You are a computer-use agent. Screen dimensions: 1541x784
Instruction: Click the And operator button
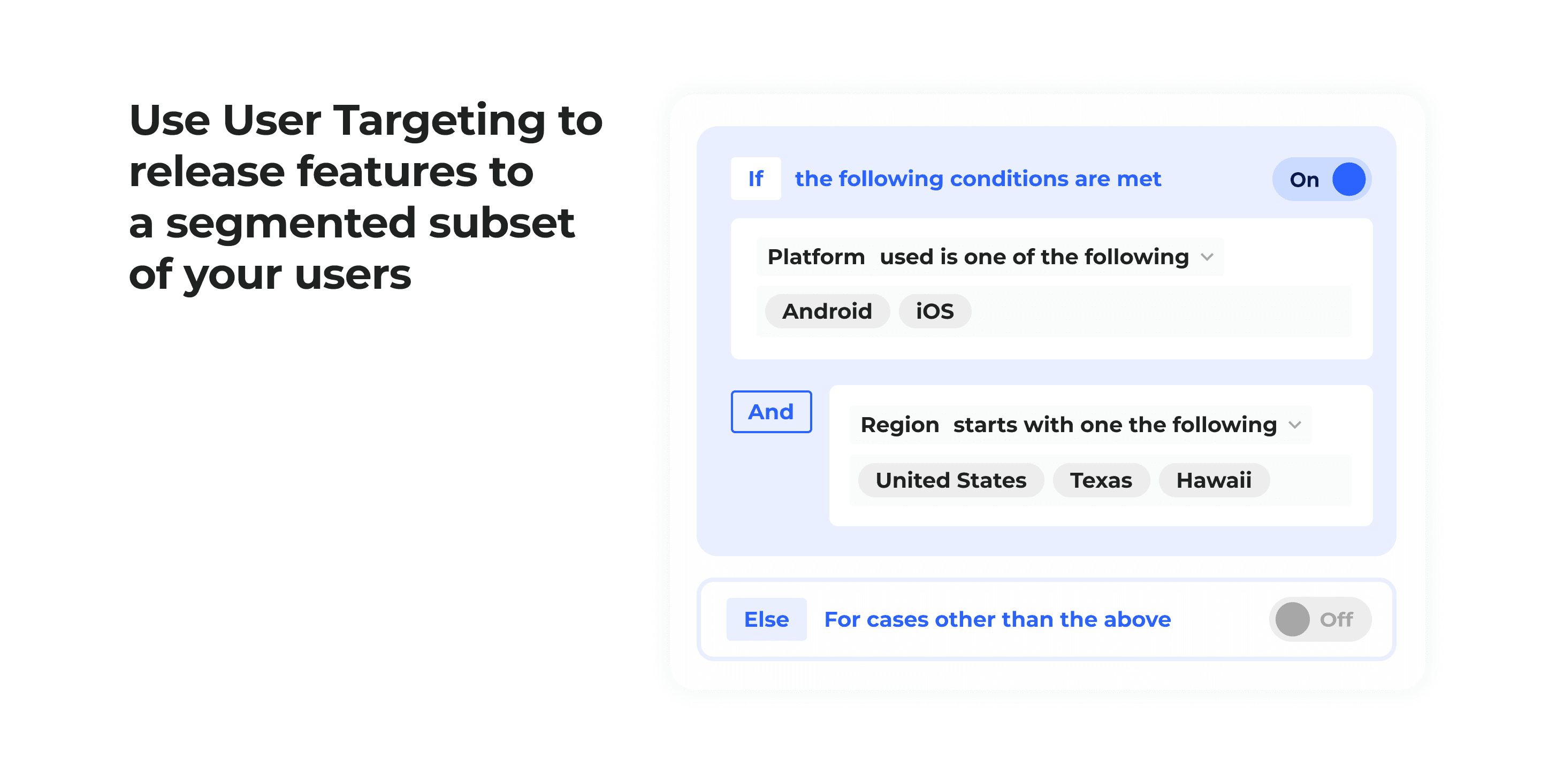point(771,412)
